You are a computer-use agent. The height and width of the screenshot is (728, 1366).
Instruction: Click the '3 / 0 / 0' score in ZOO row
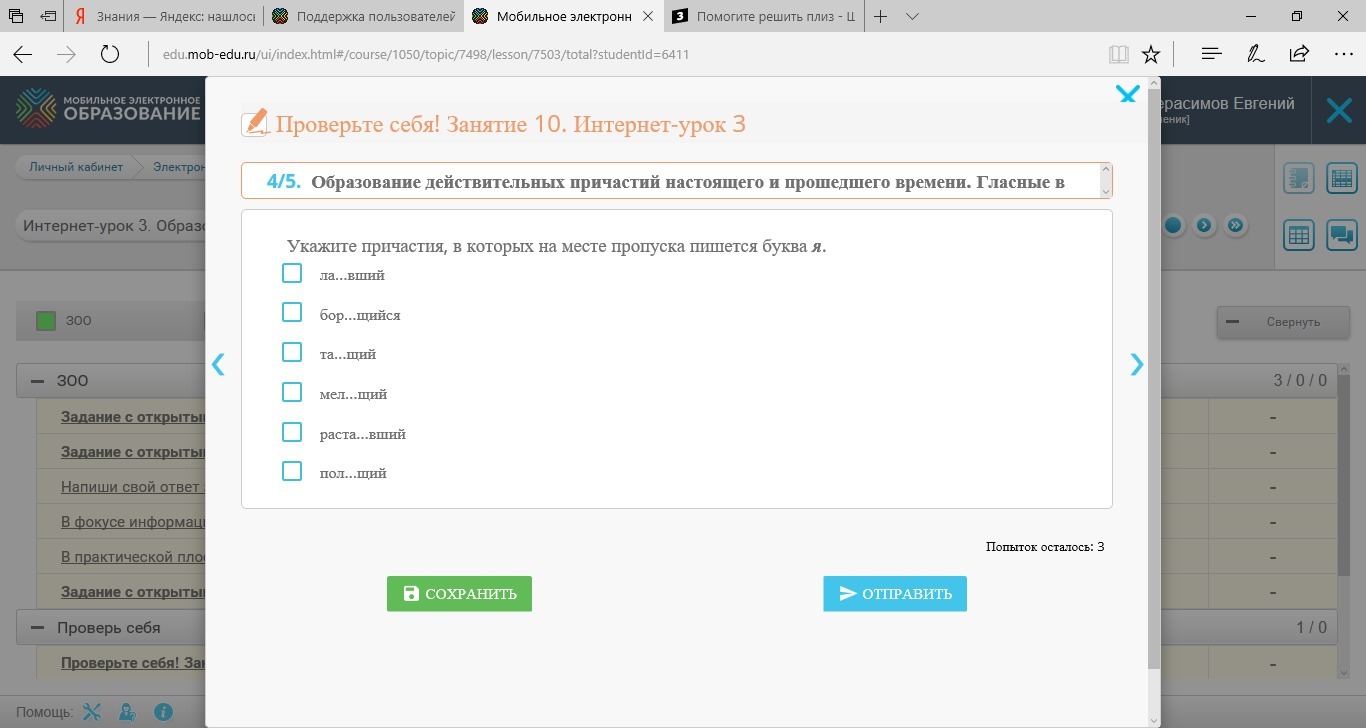1300,381
